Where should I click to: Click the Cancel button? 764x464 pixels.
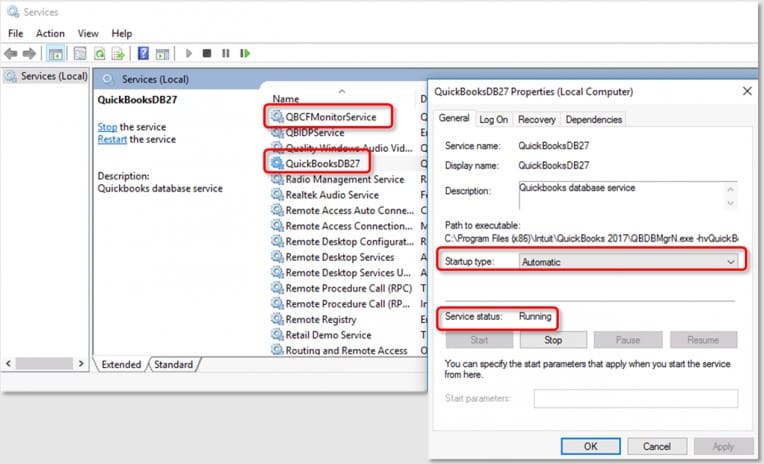(x=657, y=446)
